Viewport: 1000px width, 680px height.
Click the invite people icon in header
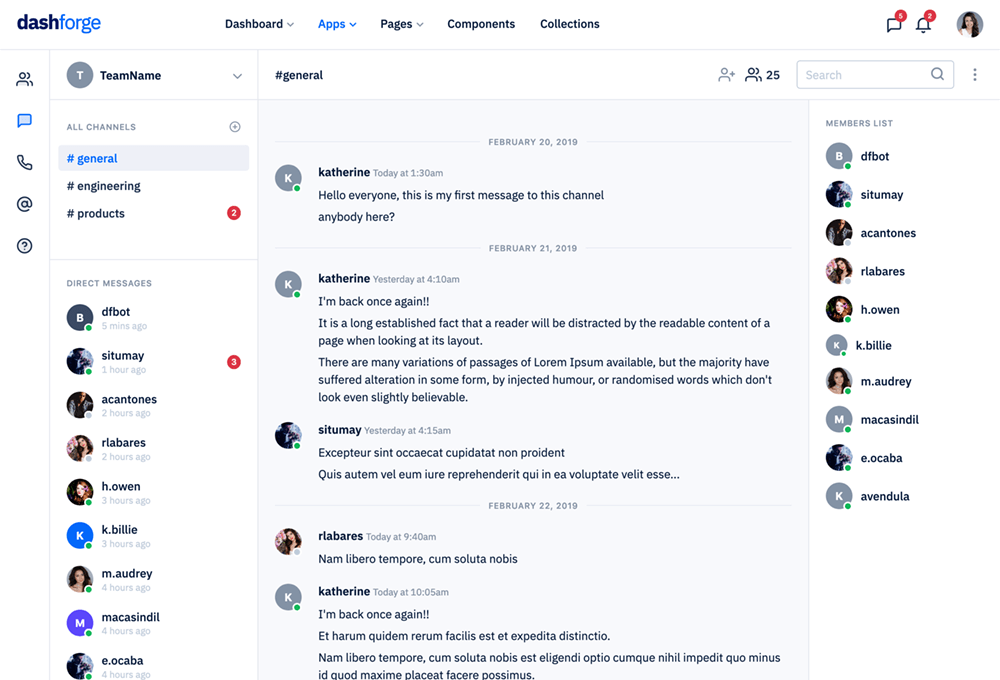[726, 75]
